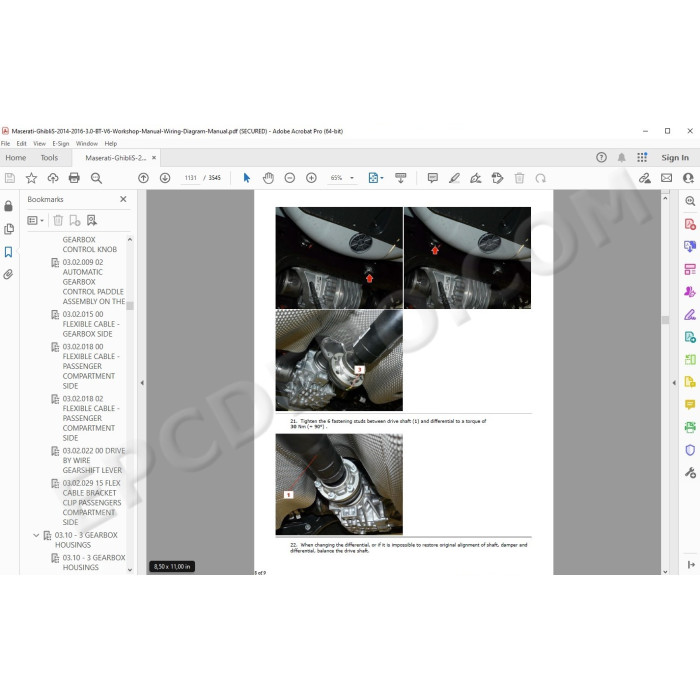Viewport: 700px width, 700px height.
Task: Add a new bookmark icon
Action: click(75, 220)
